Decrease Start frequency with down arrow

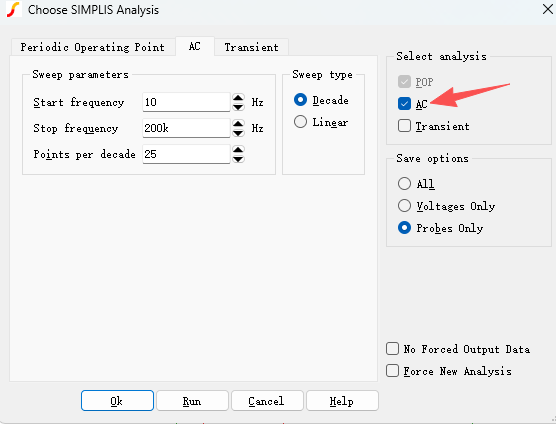pos(238,107)
